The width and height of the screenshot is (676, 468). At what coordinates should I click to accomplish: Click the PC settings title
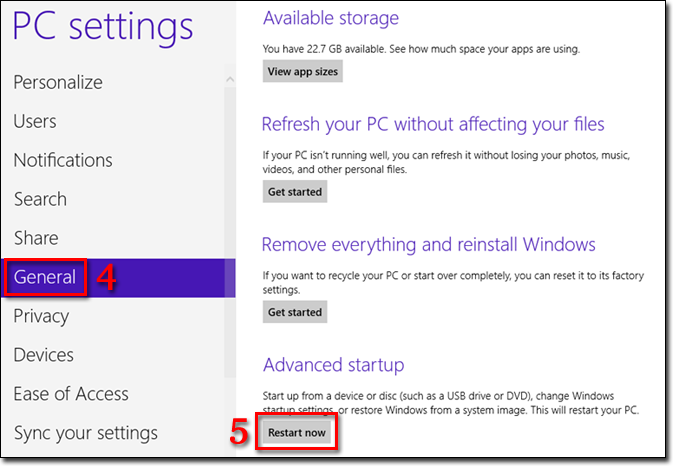(103, 26)
